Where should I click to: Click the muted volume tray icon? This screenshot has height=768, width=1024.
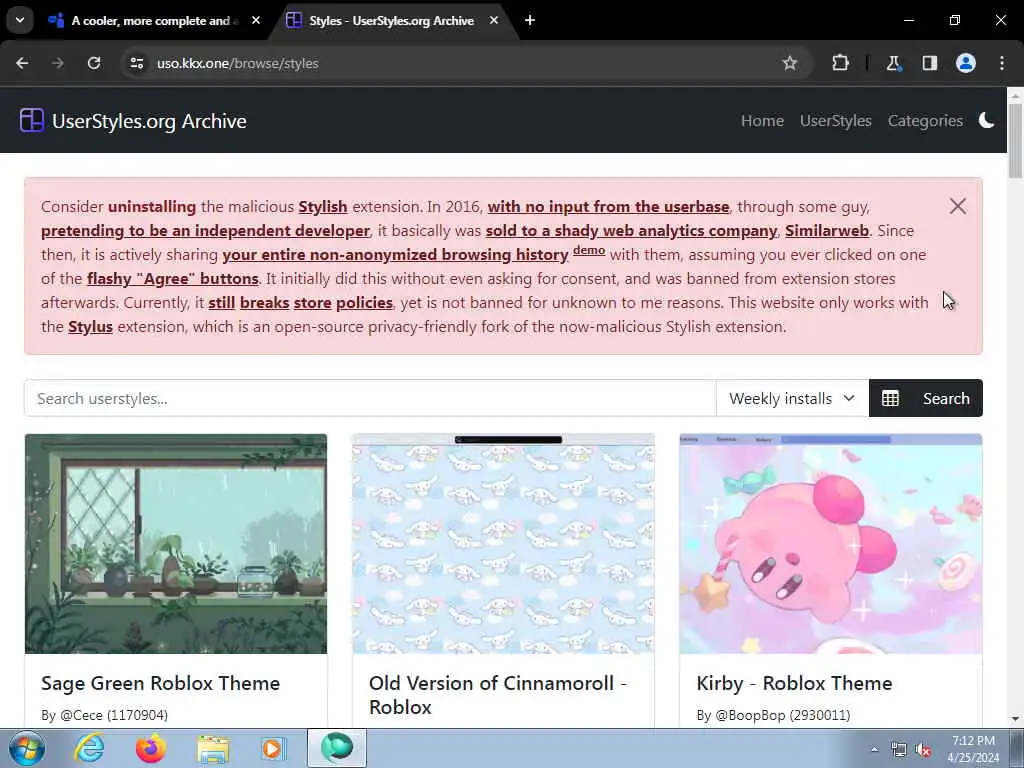pos(923,749)
